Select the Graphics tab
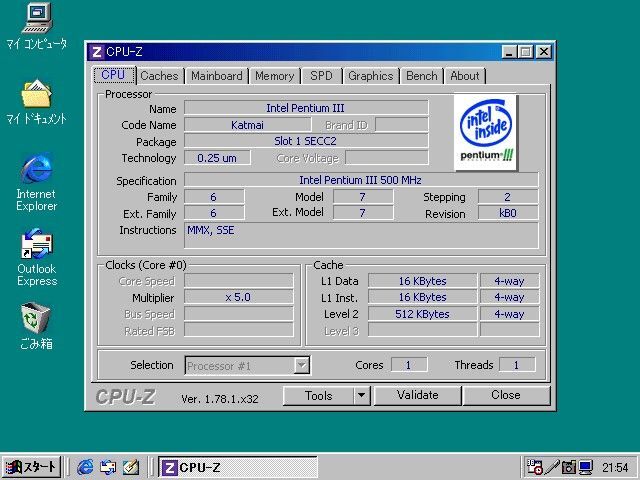The image size is (640, 480). click(x=370, y=76)
